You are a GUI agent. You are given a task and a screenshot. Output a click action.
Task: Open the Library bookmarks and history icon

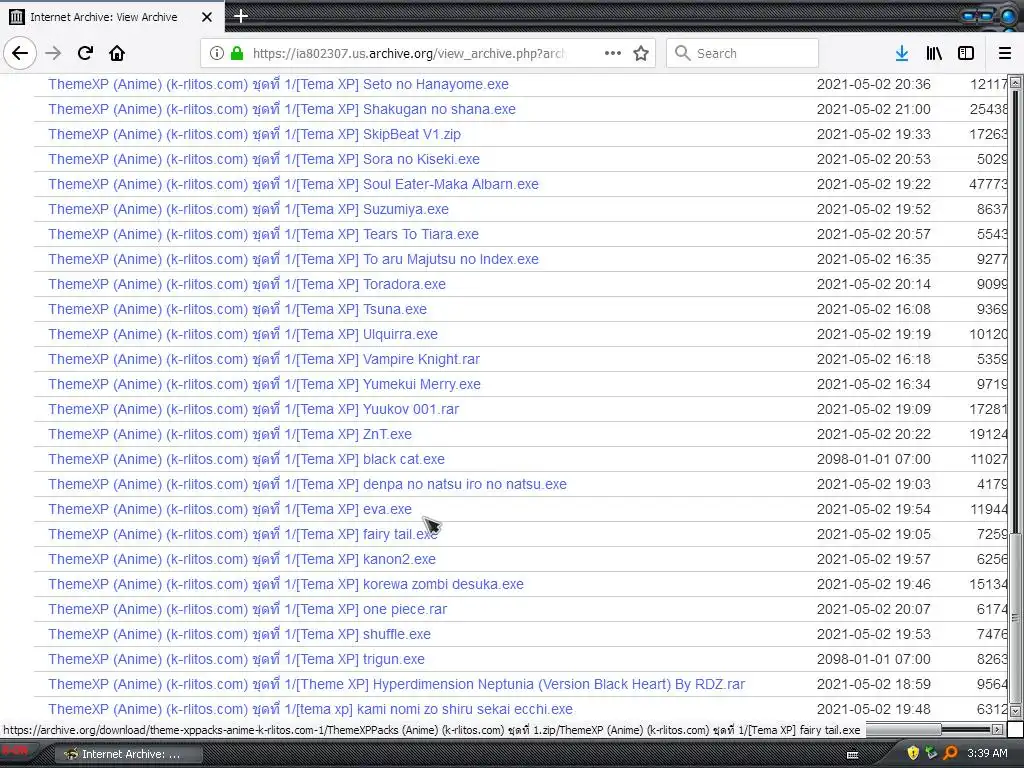click(x=934, y=54)
